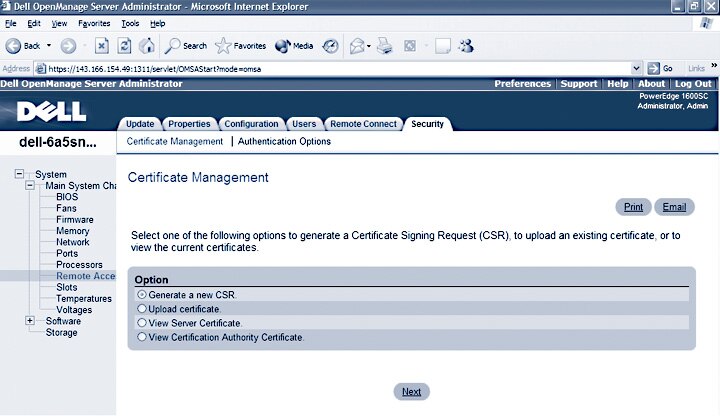Open the Tools menu
The height and width of the screenshot is (416, 720).
point(130,23)
